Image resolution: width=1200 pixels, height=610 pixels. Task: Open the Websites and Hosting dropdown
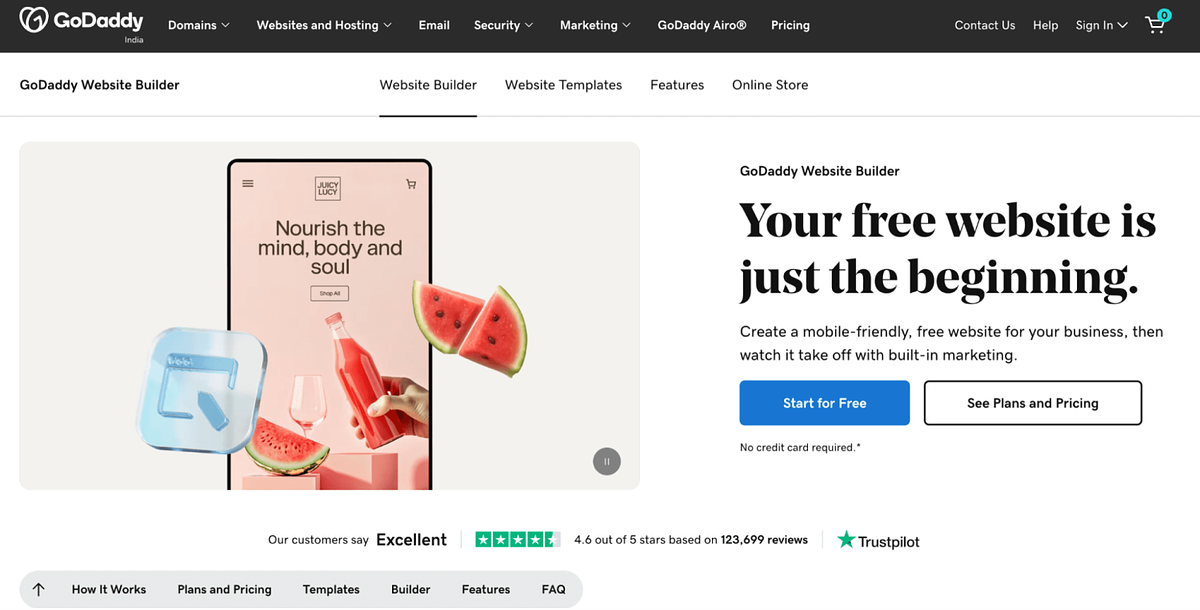click(322, 25)
